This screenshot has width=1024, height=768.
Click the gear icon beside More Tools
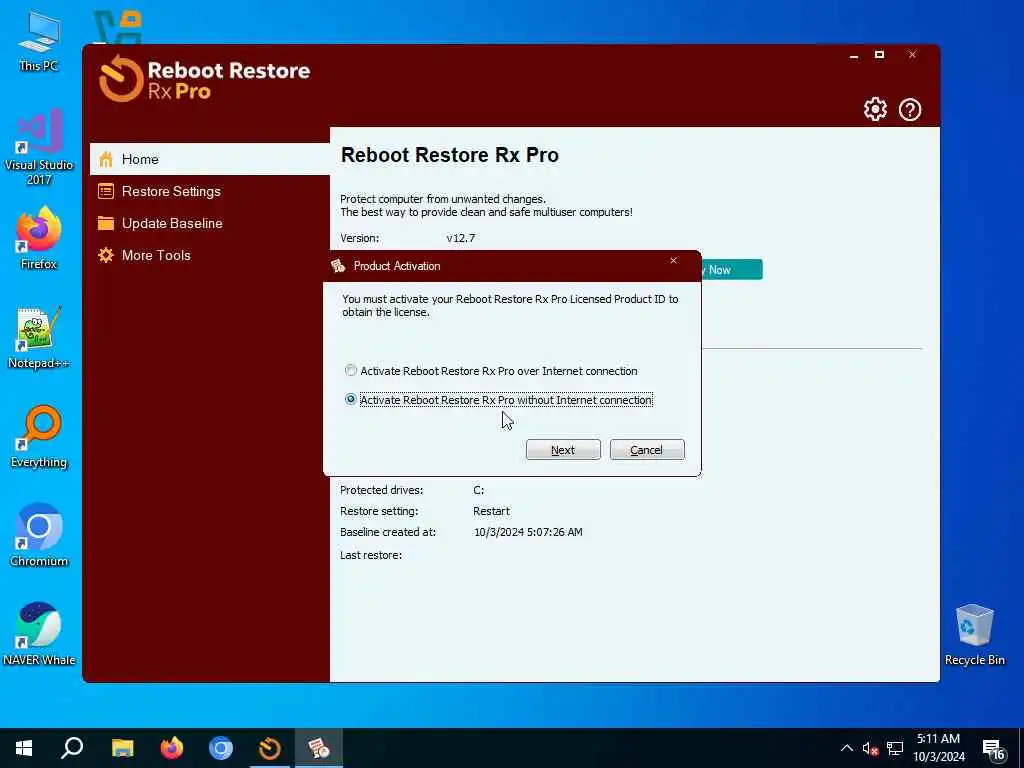click(x=106, y=255)
